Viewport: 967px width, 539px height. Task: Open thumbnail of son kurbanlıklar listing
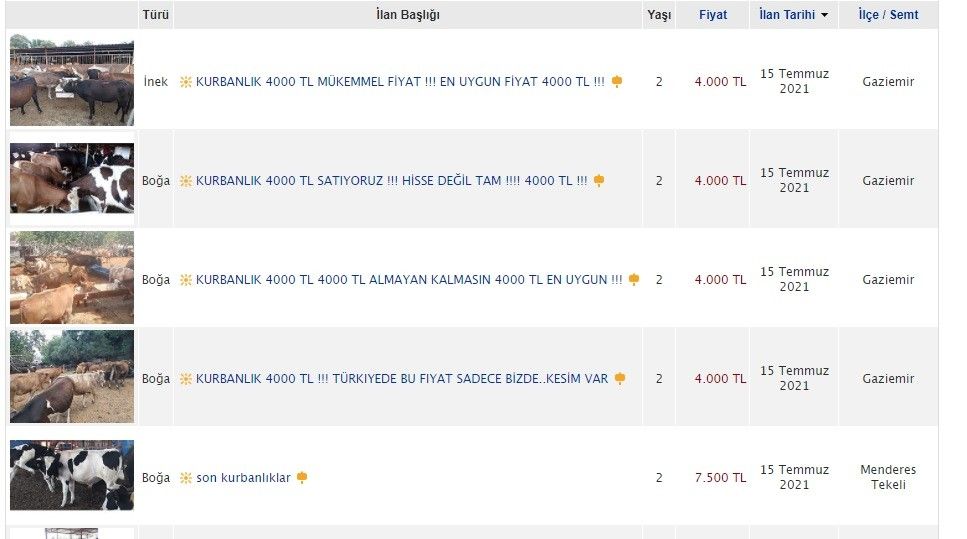point(72,476)
